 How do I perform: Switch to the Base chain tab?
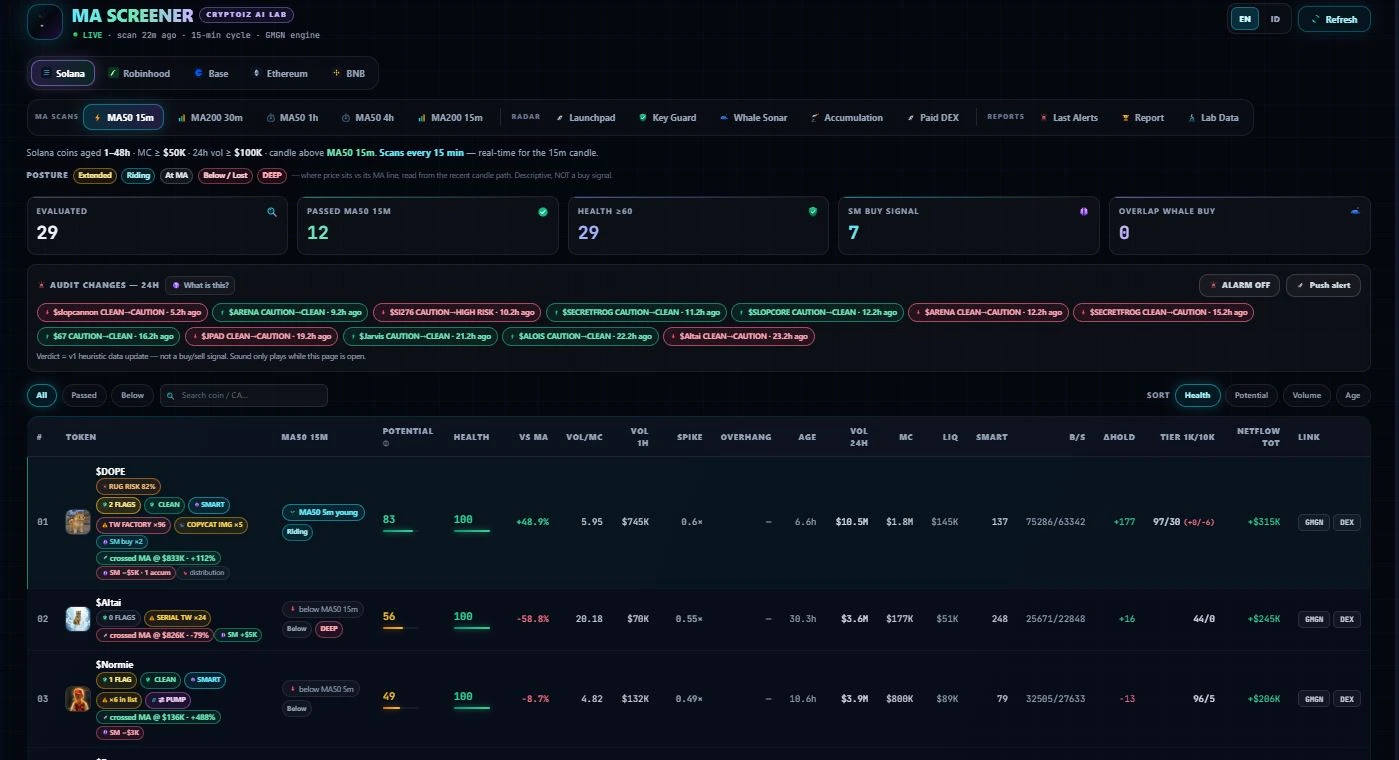tap(212, 73)
